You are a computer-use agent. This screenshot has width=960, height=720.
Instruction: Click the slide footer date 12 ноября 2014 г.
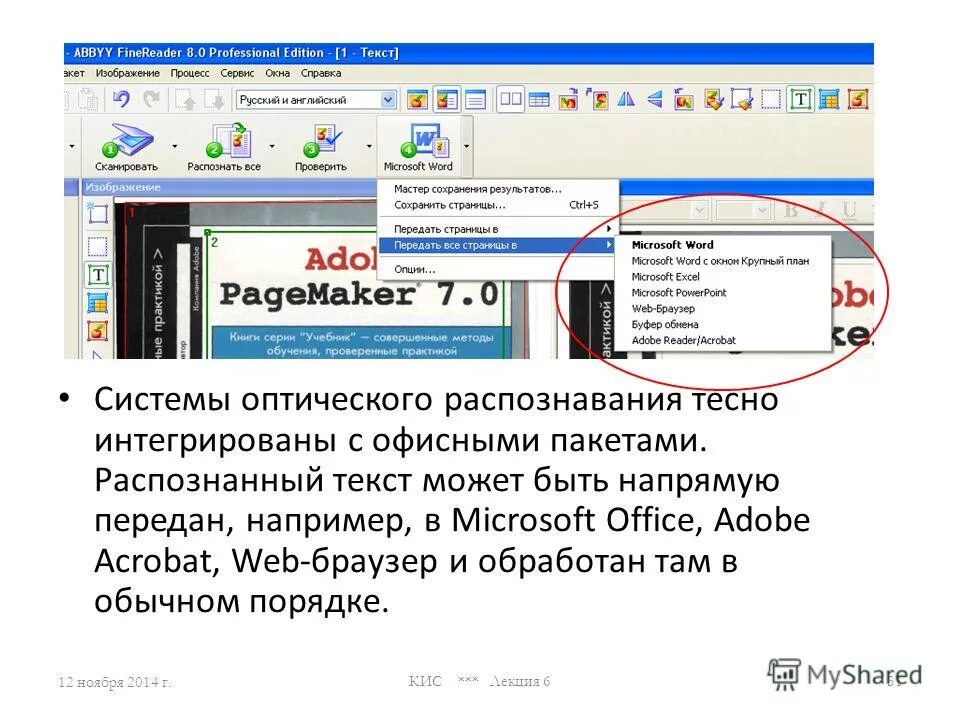tap(114, 681)
